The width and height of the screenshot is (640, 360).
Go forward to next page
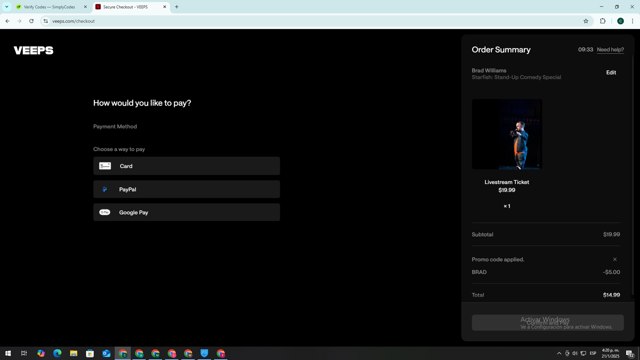click(x=19, y=21)
